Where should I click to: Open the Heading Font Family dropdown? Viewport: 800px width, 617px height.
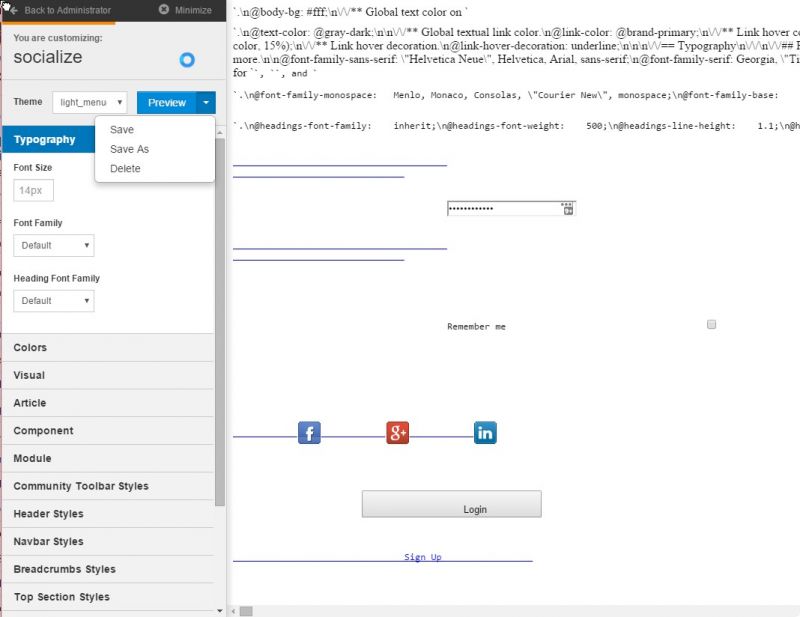point(54,301)
